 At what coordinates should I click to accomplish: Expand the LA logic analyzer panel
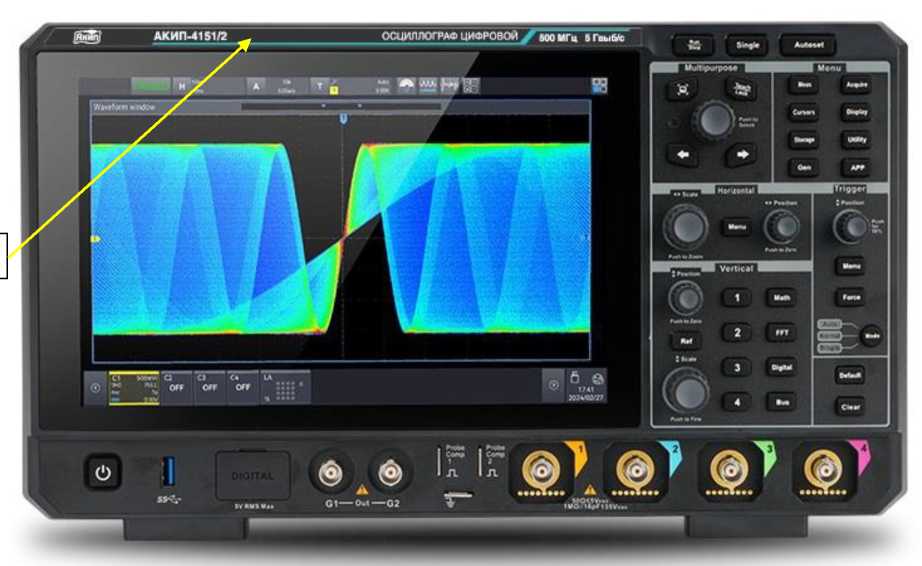coord(282,385)
